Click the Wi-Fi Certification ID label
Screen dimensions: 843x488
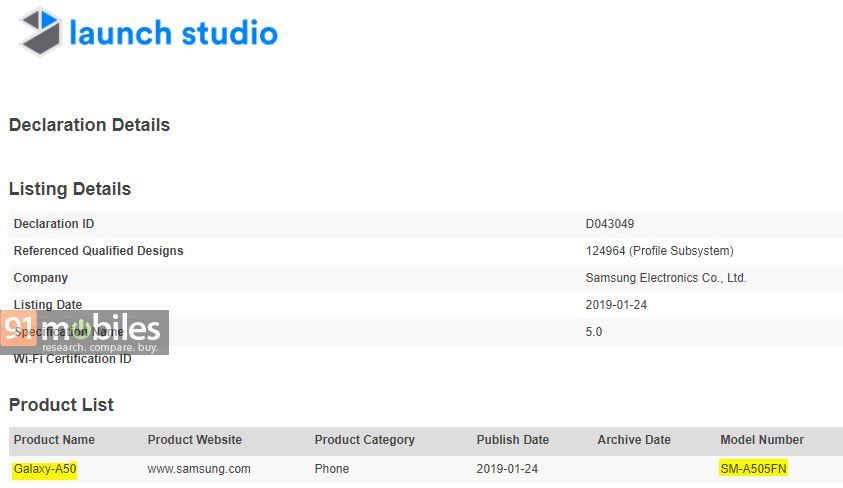[73, 359]
